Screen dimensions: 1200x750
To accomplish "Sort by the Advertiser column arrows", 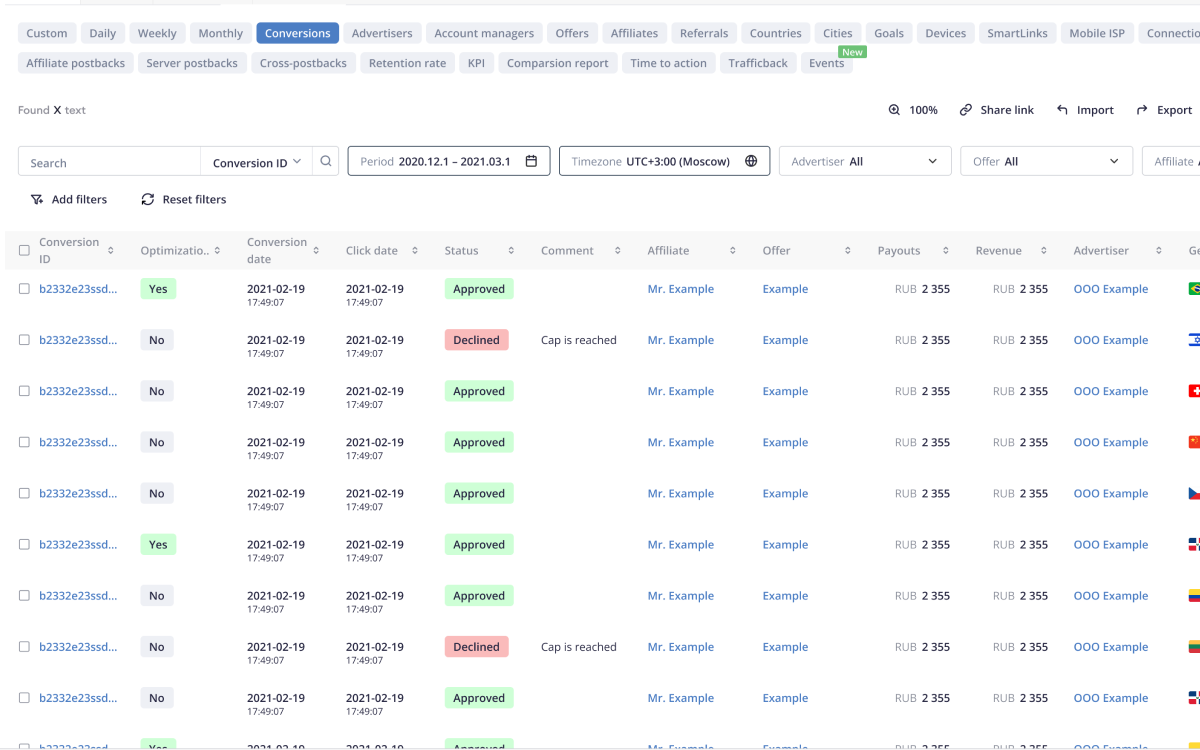I will pos(1159,251).
